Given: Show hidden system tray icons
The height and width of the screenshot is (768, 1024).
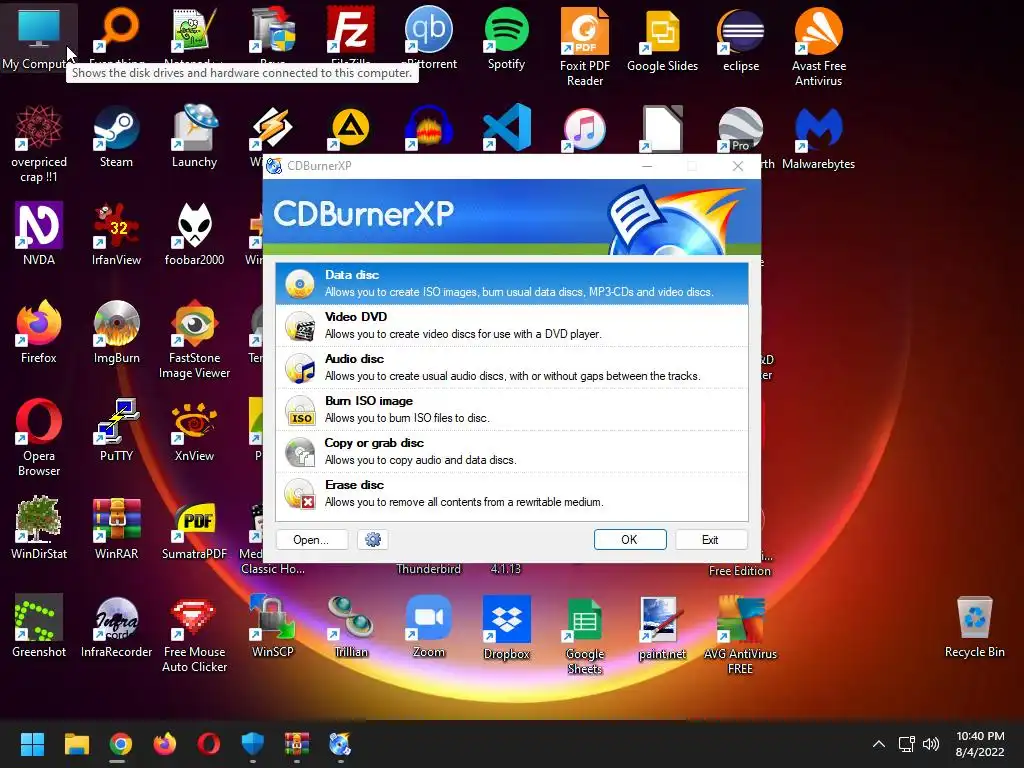Looking at the screenshot, I should (879, 744).
